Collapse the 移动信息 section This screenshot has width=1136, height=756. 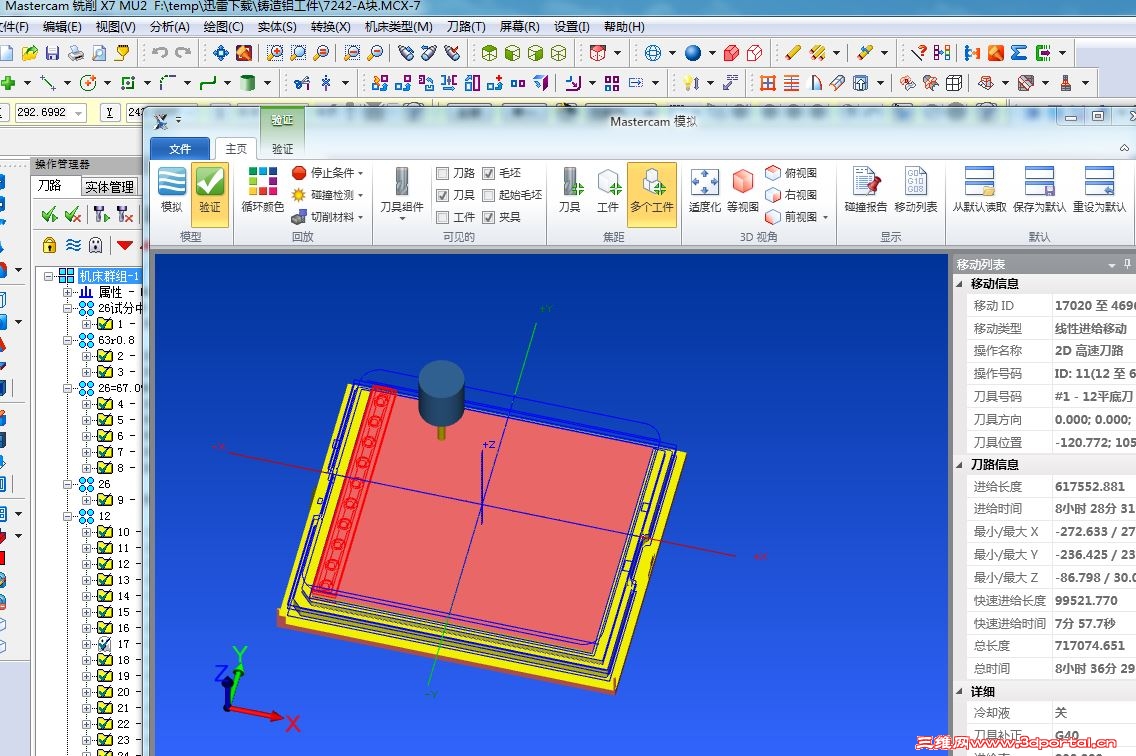[960, 283]
